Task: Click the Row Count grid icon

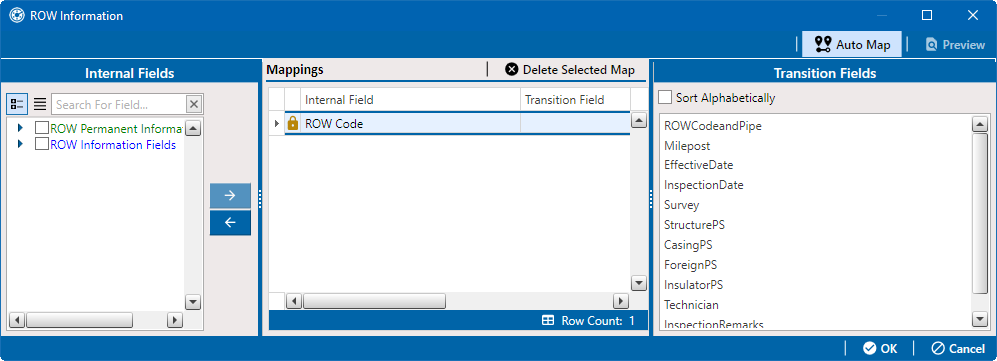Action: (x=547, y=321)
